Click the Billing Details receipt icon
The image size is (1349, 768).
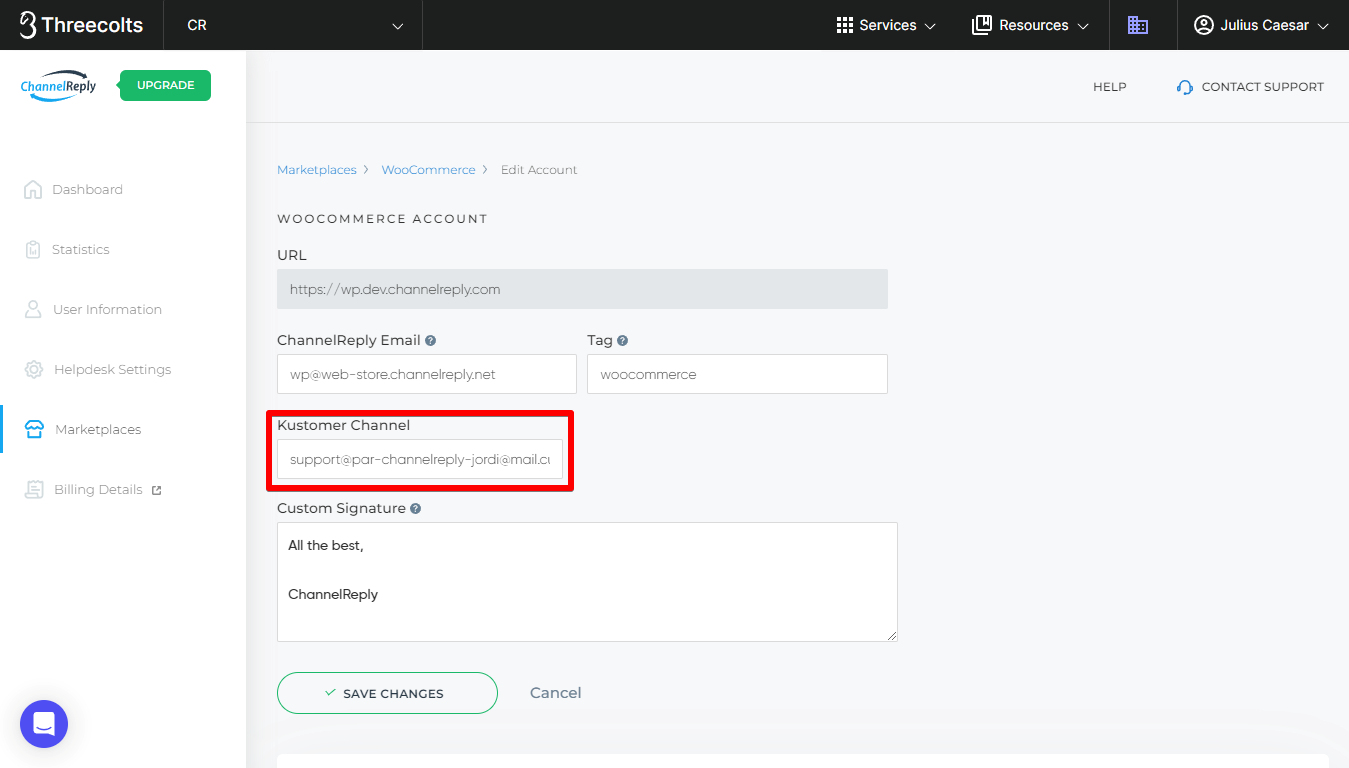tap(34, 489)
